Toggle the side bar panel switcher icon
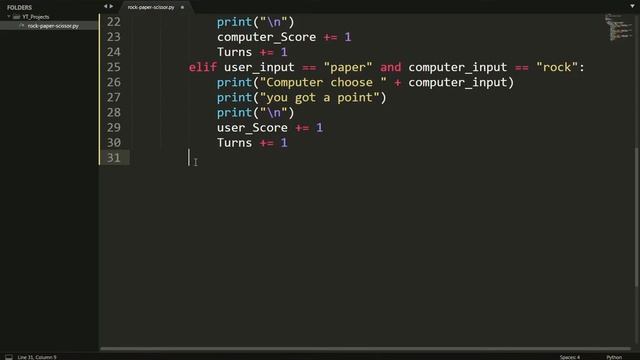 (9, 357)
